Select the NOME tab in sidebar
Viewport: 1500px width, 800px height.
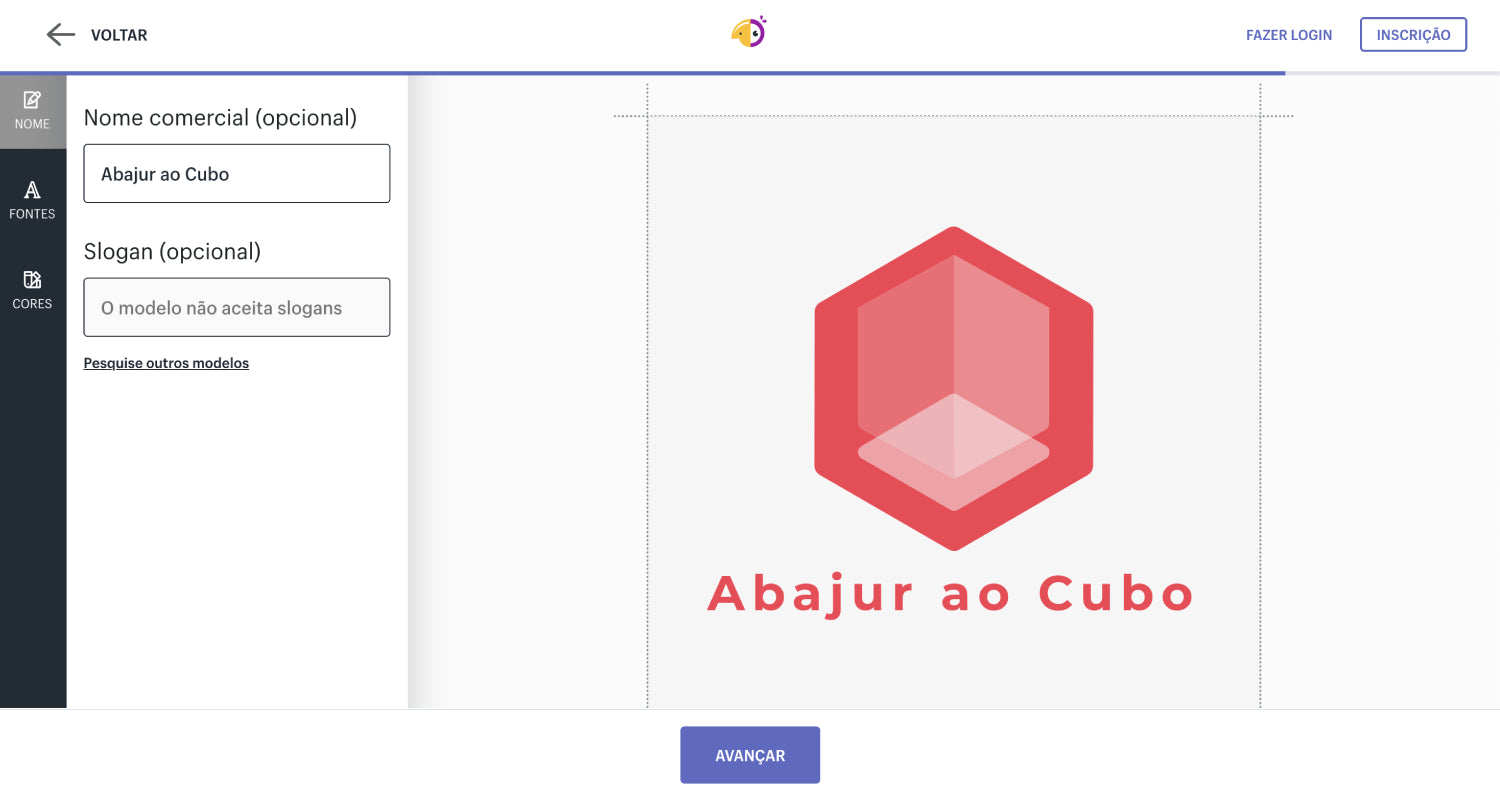[x=32, y=112]
